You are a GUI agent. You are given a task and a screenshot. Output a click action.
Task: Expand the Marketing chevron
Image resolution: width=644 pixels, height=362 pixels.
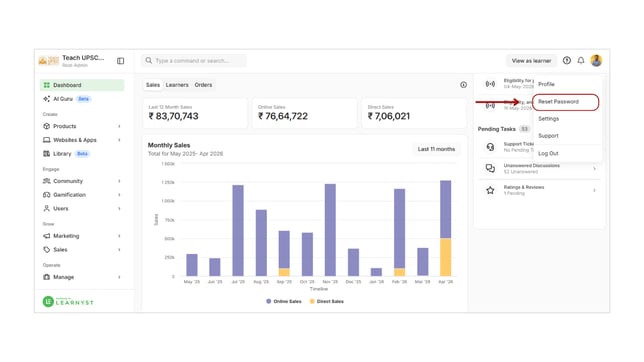point(119,236)
